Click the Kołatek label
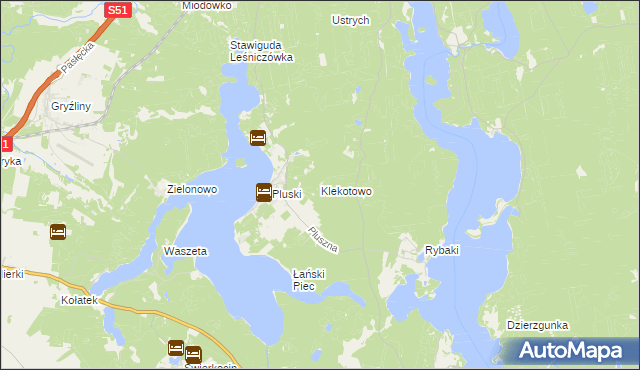640x370 pixels. coord(80,300)
